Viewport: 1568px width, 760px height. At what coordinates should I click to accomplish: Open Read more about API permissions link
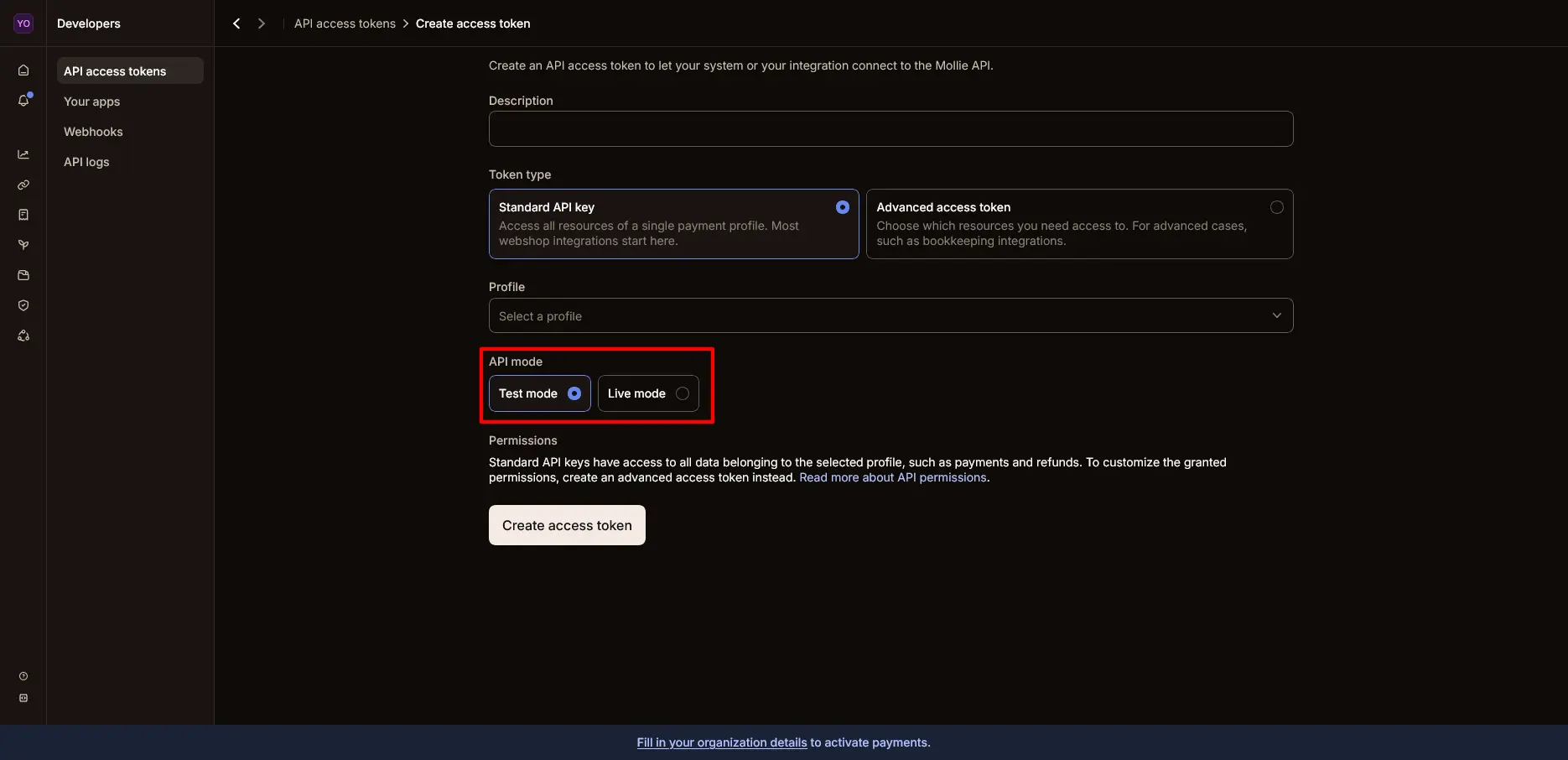coord(893,477)
